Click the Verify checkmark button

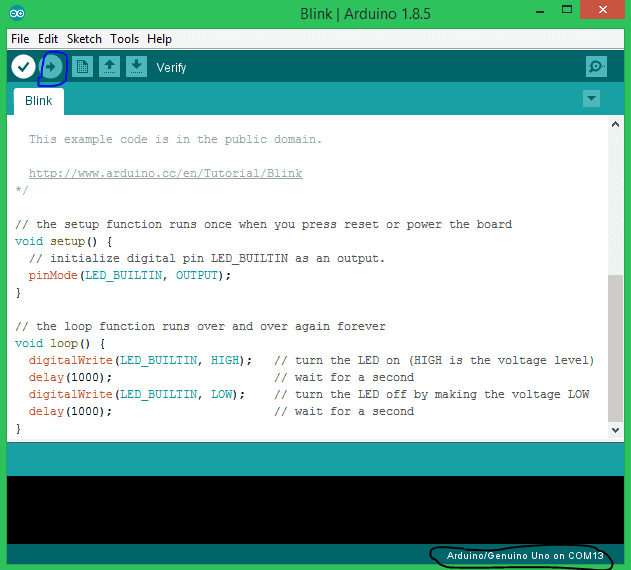(23, 67)
